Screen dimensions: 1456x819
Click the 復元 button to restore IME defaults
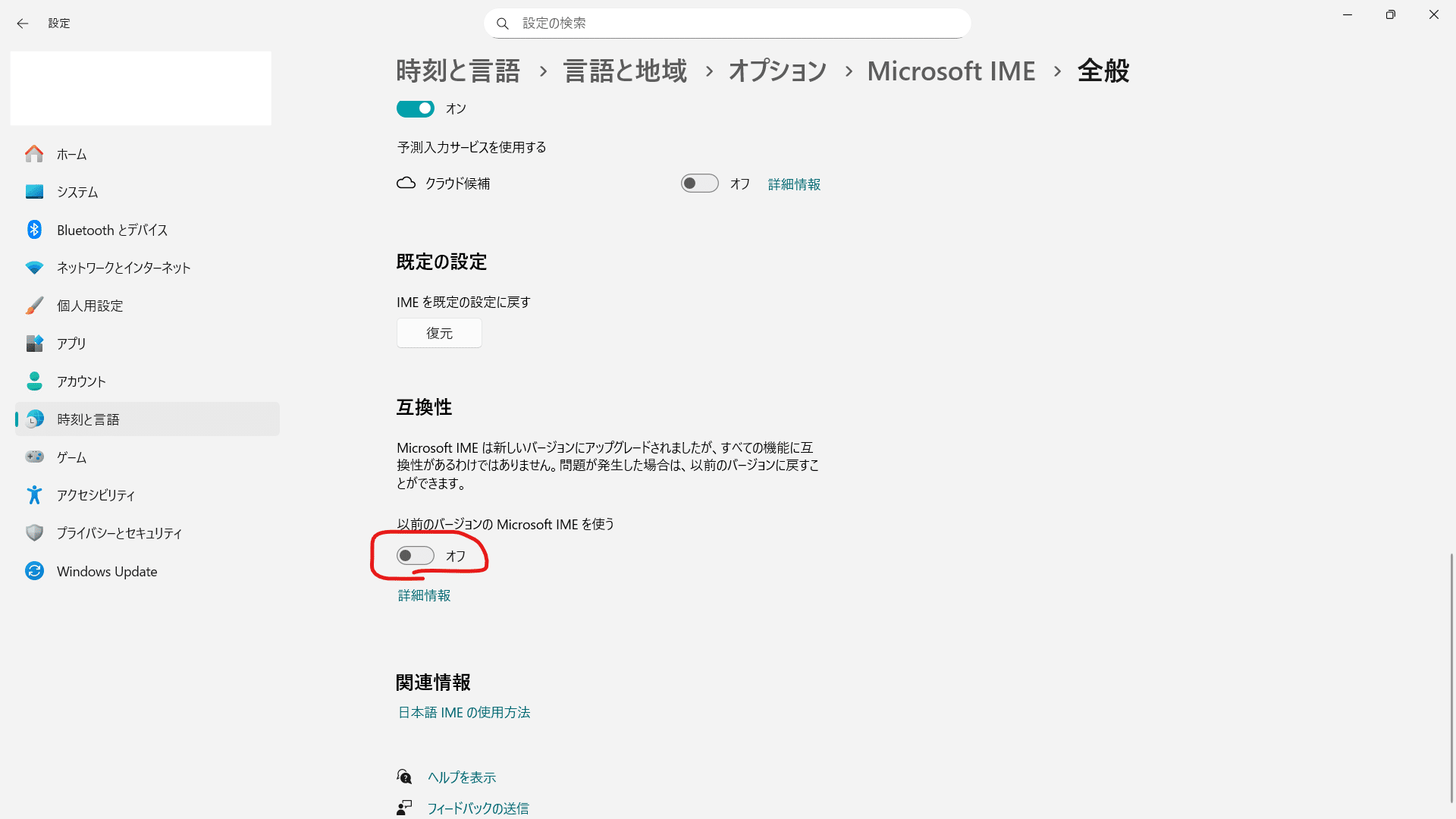click(x=438, y=333)
